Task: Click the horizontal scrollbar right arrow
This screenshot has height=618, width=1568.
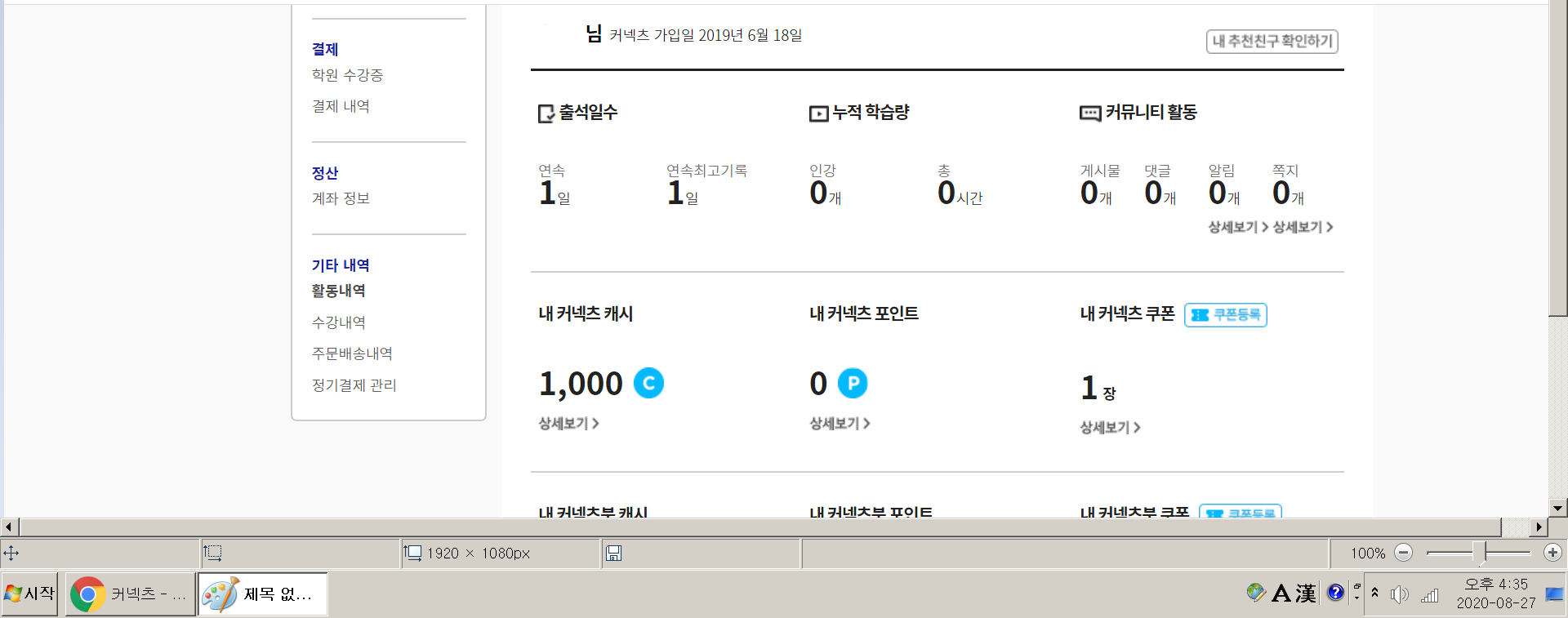Action: pos(1539,527)
